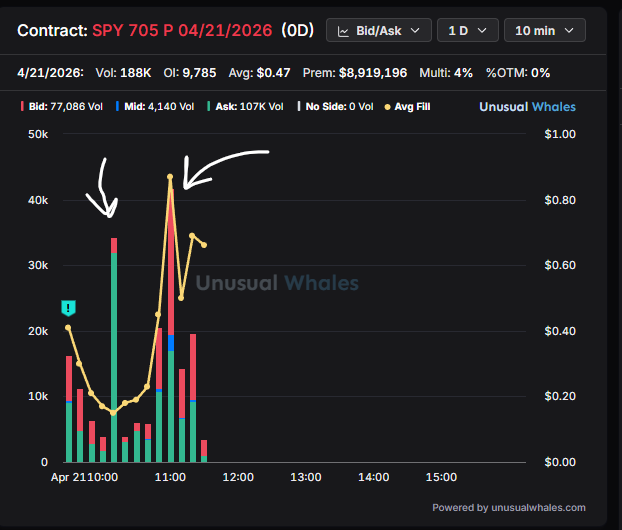Toggle the Ask volume legend item

tap(245, 106)
